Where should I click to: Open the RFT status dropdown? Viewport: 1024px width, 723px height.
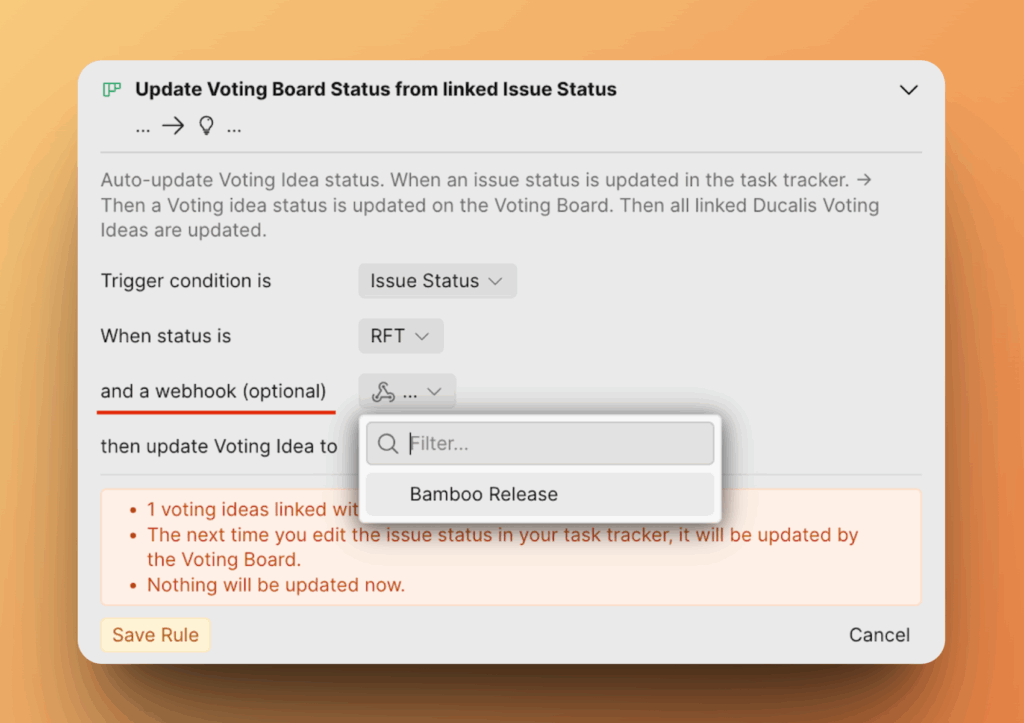click(400, 337)
